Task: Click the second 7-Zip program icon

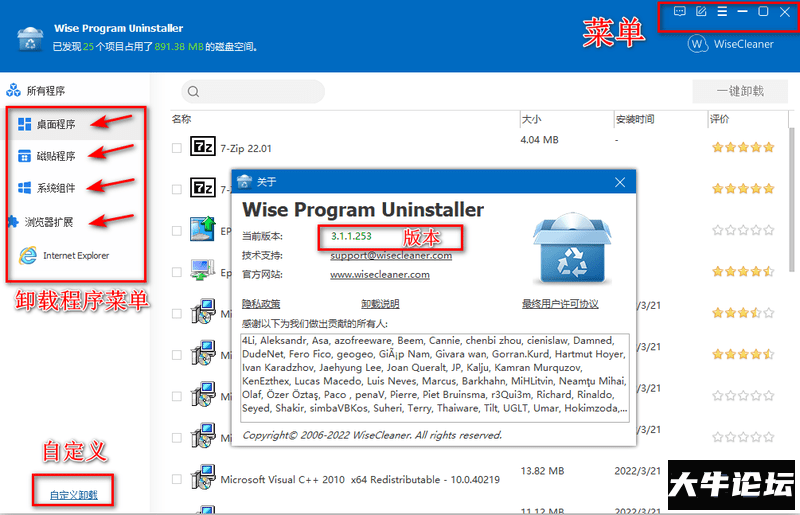Action: [x=203, y=188]
